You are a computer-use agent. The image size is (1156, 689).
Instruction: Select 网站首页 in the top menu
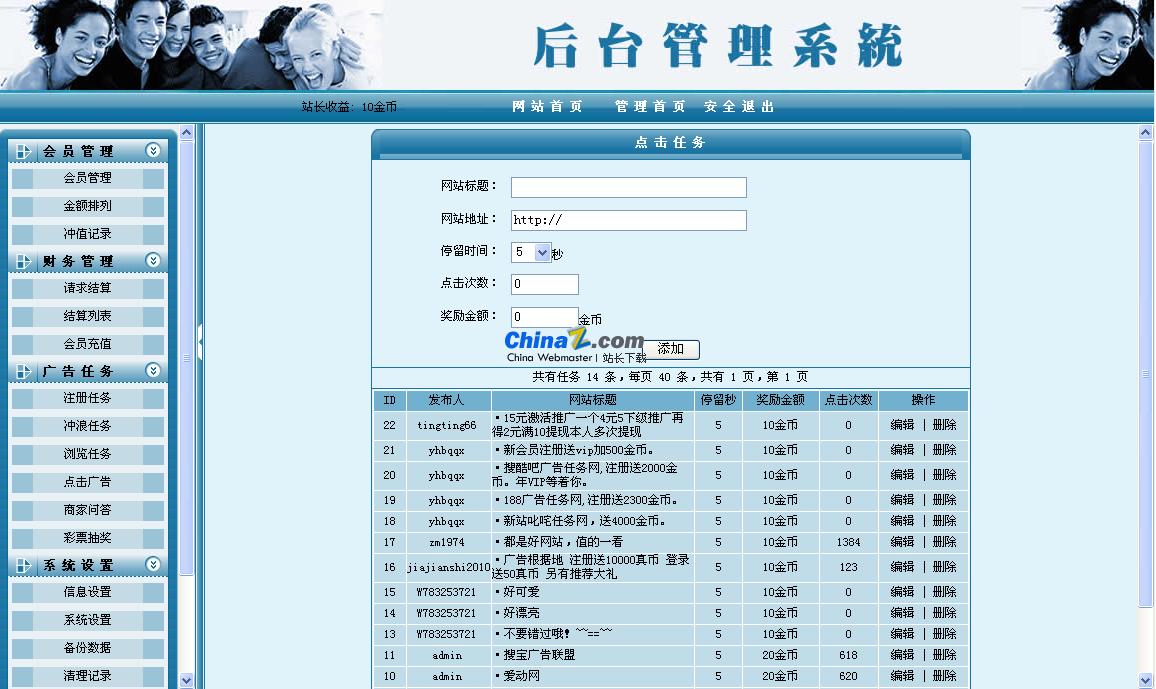tap(548, 106)
